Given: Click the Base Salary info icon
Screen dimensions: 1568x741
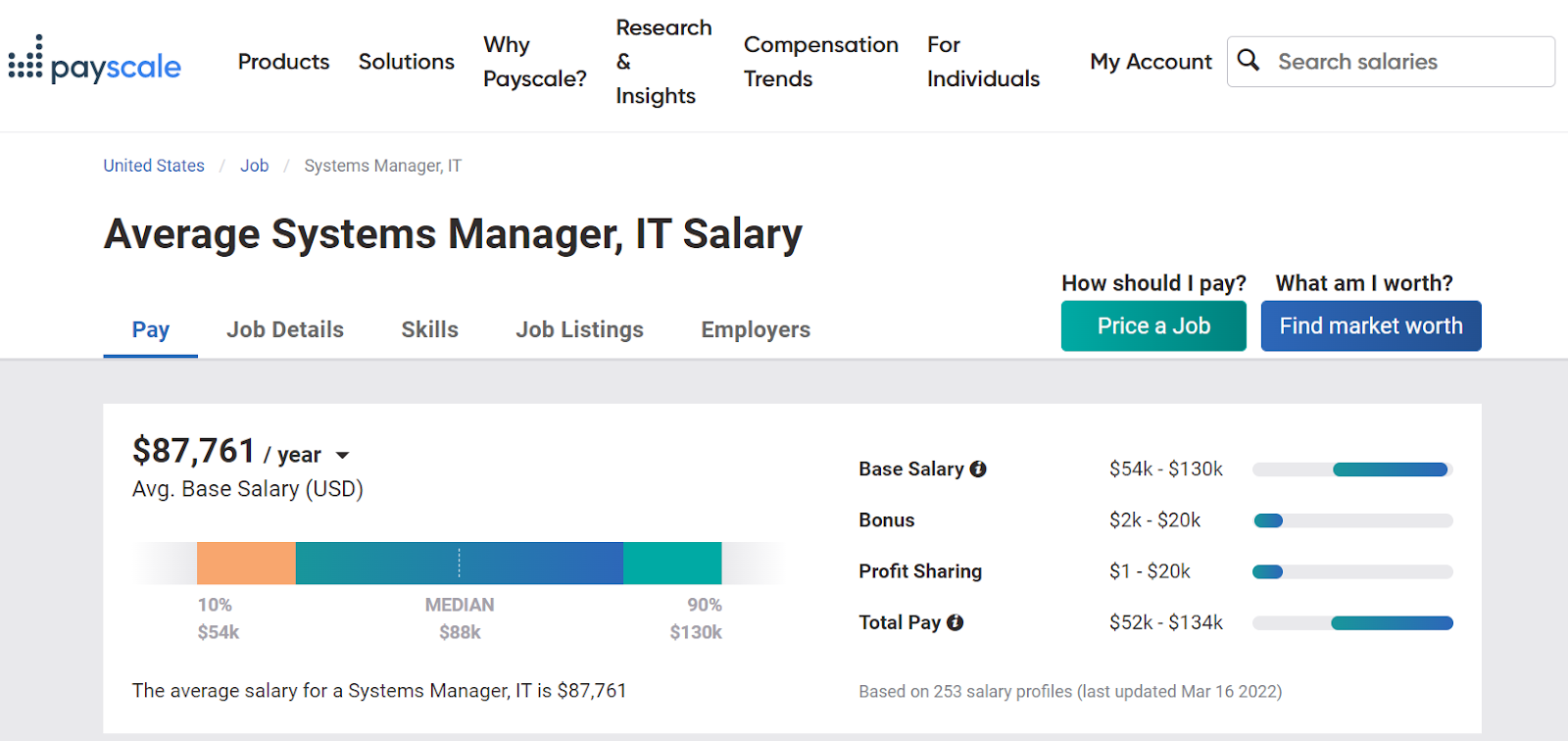Looking at the screenshot, I should click(x=978, y=469).
